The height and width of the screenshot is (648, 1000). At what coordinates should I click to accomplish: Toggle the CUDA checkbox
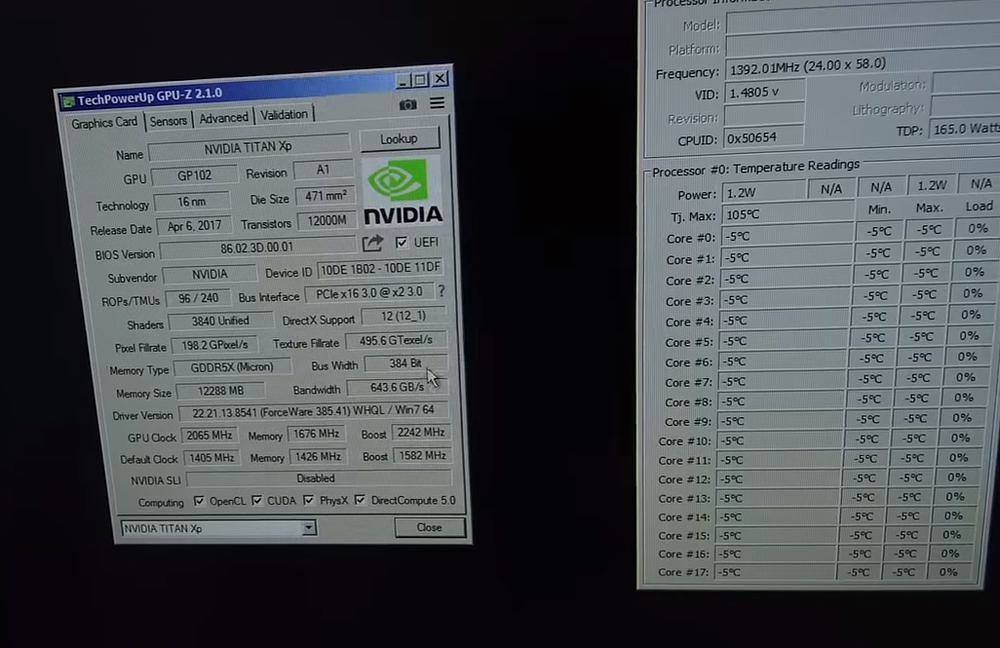click(x=256, y=500)
